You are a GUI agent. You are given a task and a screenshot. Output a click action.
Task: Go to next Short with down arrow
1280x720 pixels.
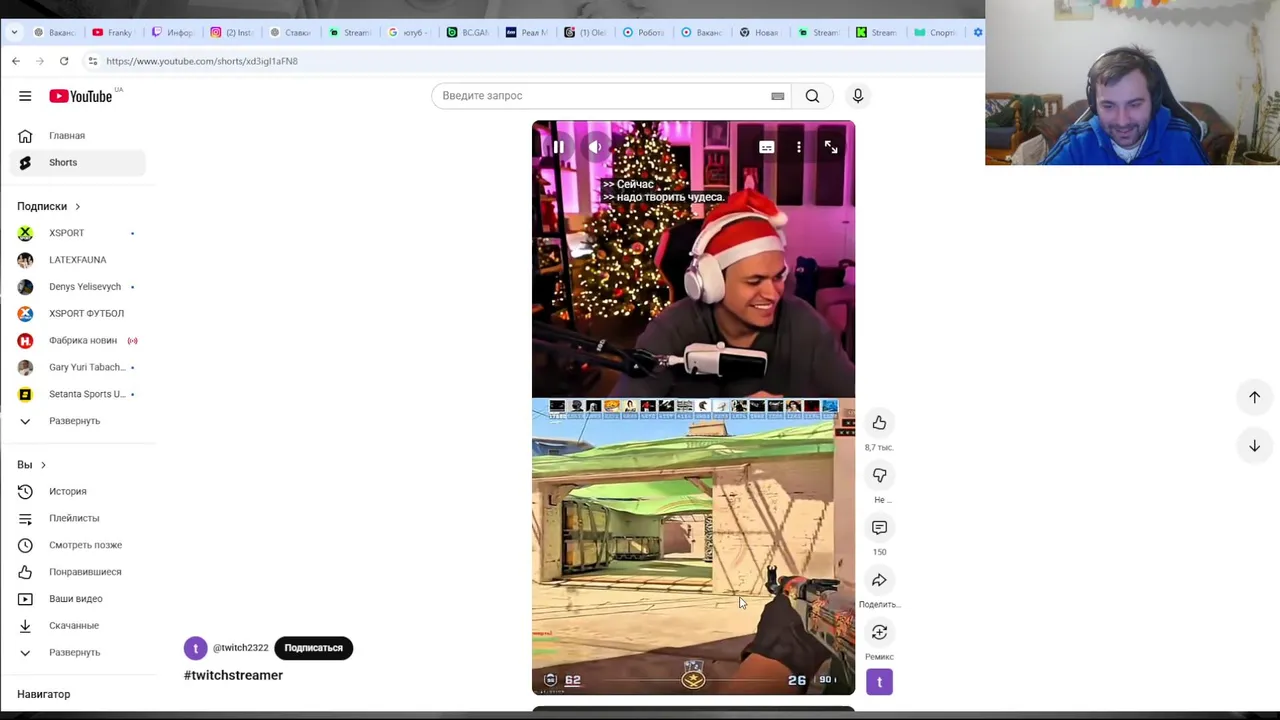[x=1254, y=446]
